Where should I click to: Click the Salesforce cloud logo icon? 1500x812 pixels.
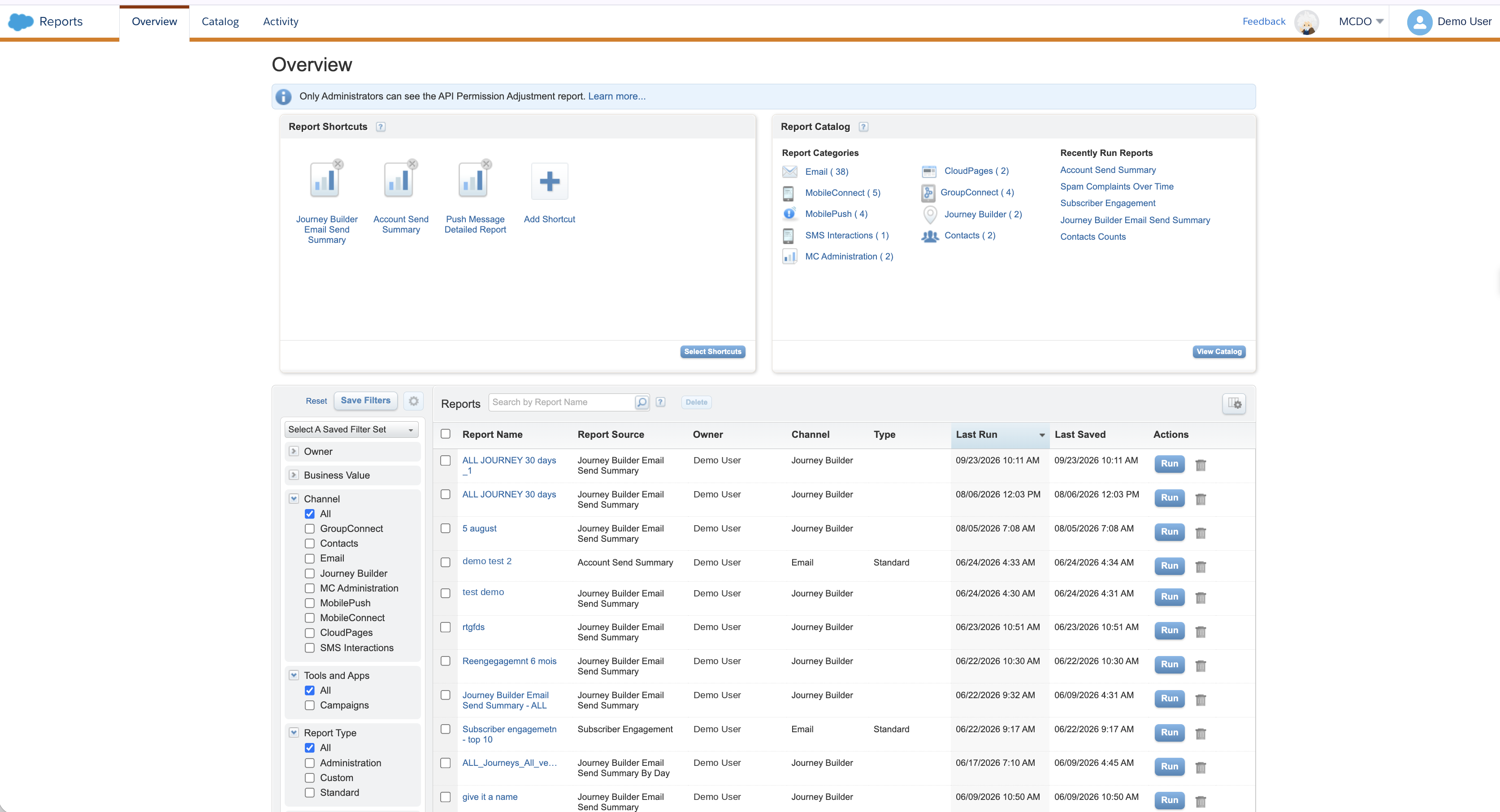[x=21, y=22]
